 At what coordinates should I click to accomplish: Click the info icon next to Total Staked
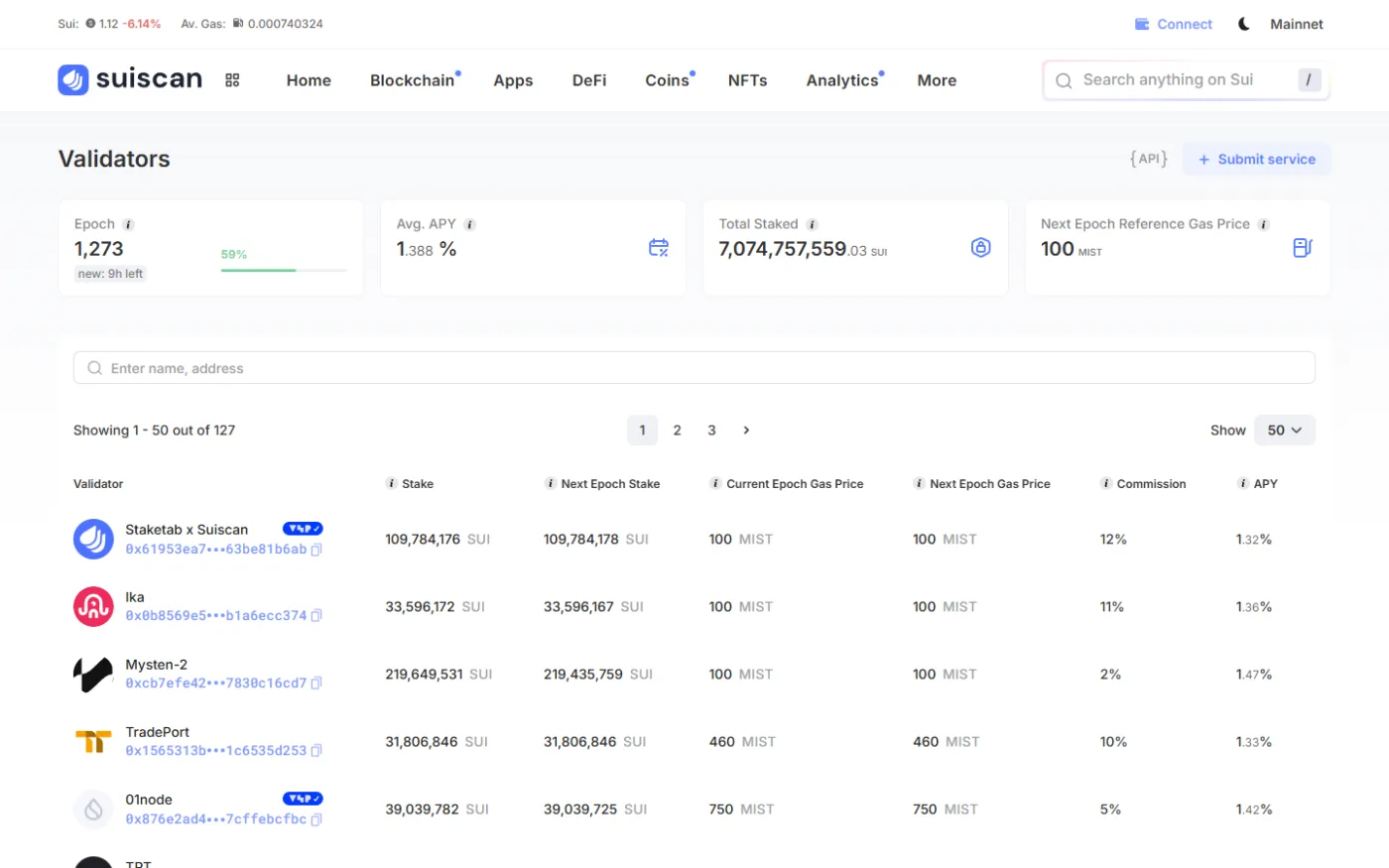click(x=812, y=224)
